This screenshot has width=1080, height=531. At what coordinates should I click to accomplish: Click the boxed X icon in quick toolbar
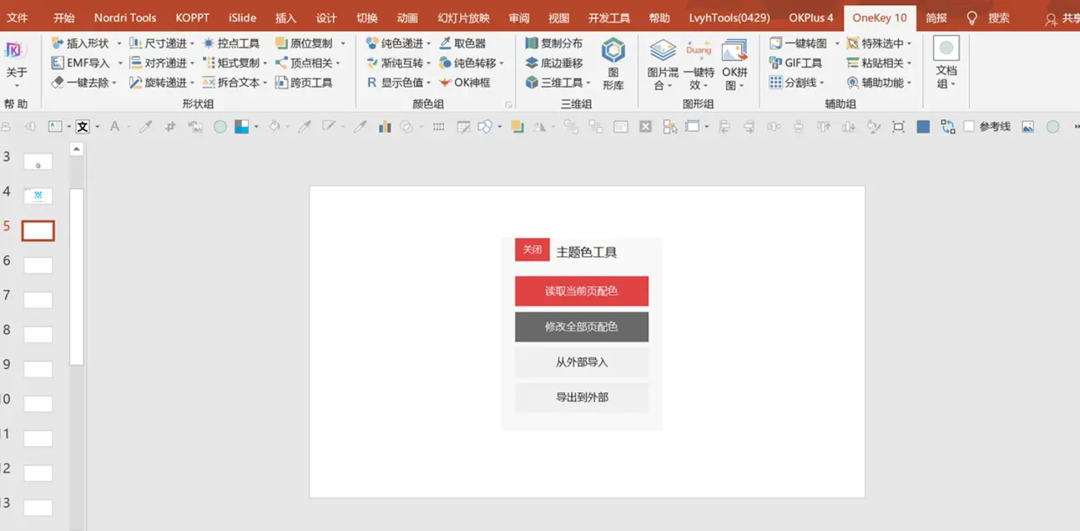645,127
